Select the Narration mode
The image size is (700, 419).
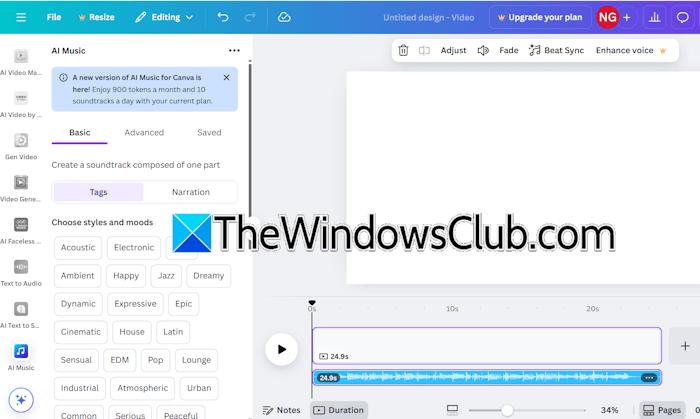click(x=191, y=192)
